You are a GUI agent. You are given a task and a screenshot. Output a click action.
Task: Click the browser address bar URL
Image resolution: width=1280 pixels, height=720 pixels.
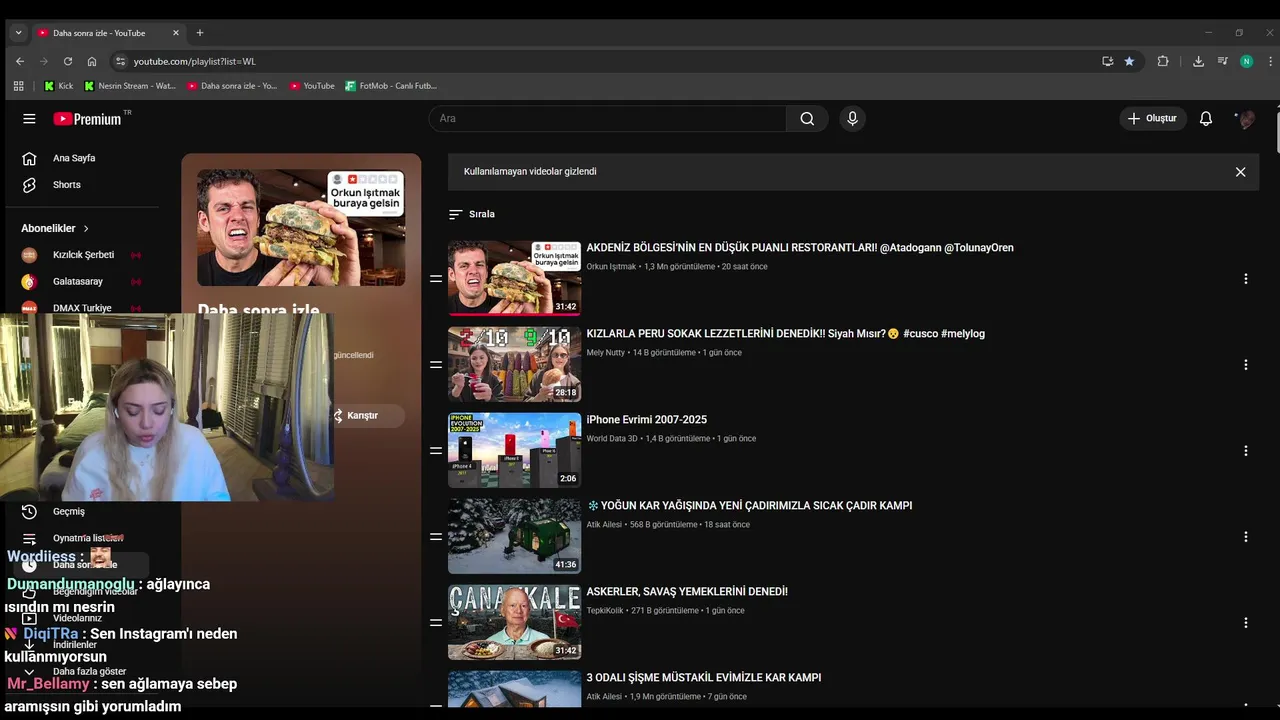pyautogui.click(x=195, y=61)
